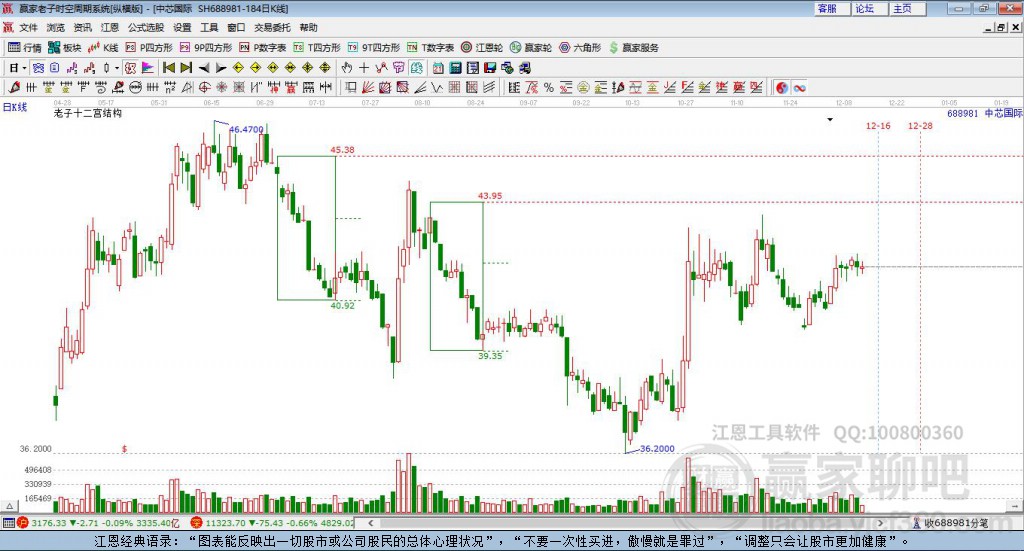Step chart left with black left arrow
The image size is (1024, 551).
[x=204, y=67]
